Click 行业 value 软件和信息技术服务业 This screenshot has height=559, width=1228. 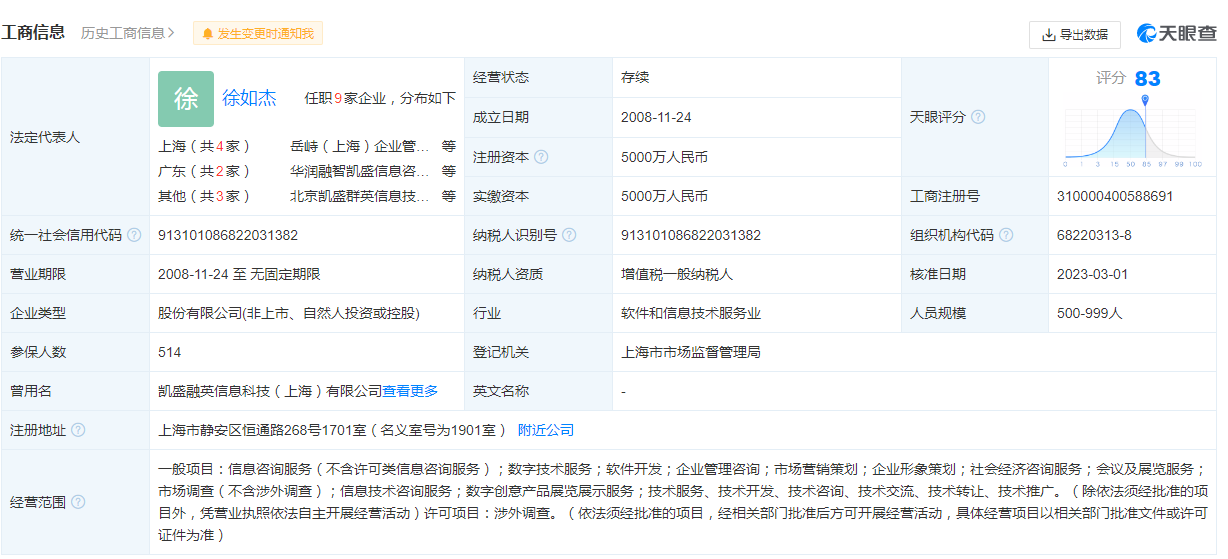691,313
